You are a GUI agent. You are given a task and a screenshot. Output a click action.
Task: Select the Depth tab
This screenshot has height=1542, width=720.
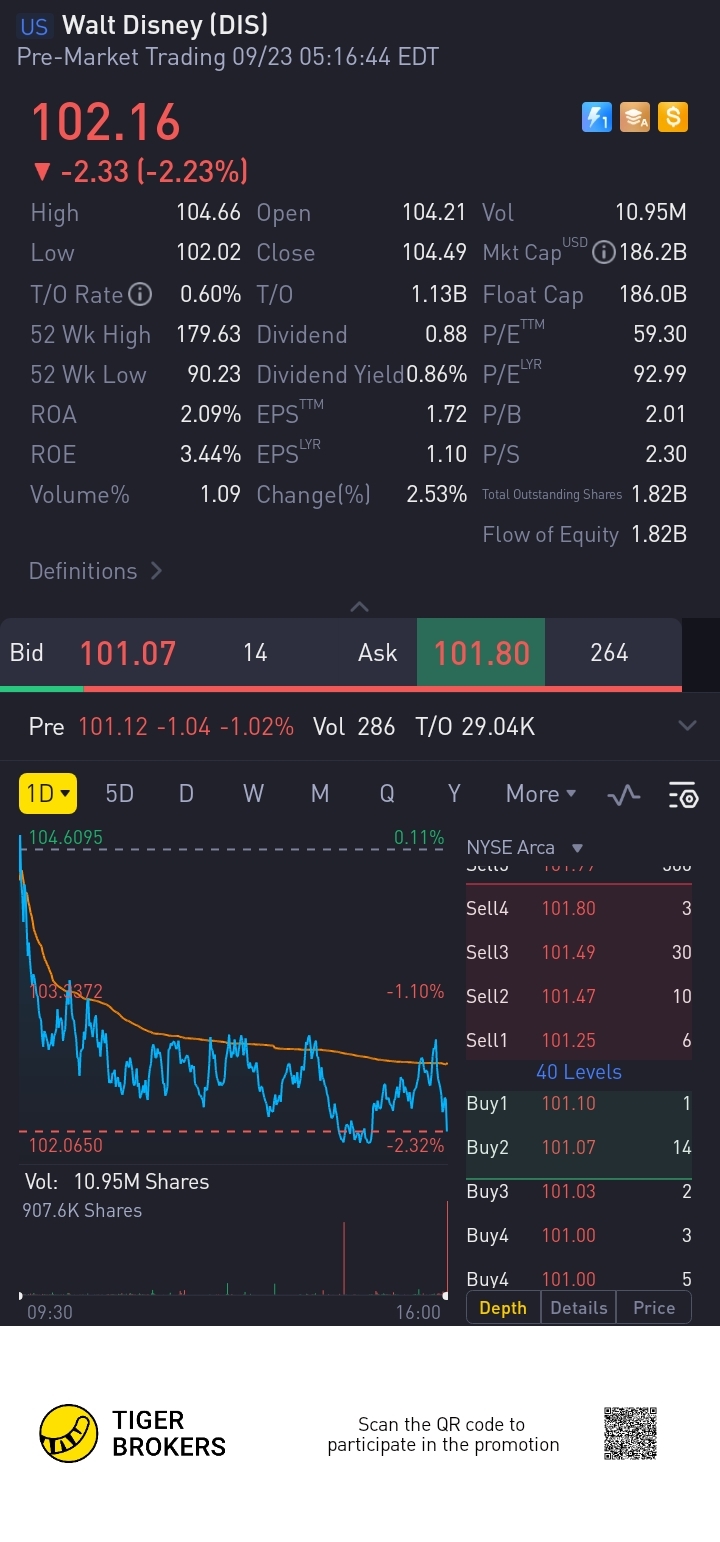pyautogui.click(x=503, y=1308)
